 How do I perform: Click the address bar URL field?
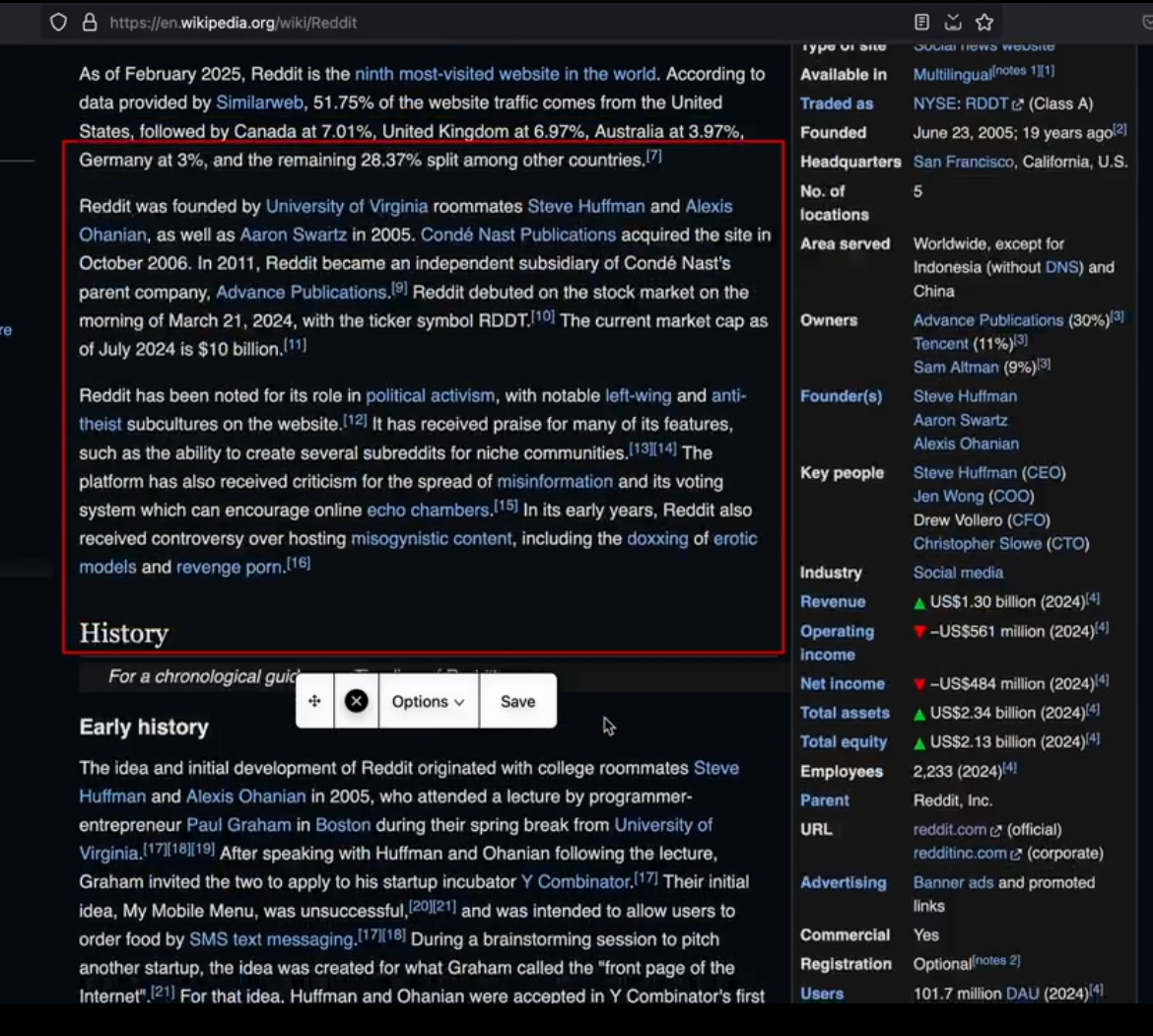pyautogui.click(x=485, y=22)
